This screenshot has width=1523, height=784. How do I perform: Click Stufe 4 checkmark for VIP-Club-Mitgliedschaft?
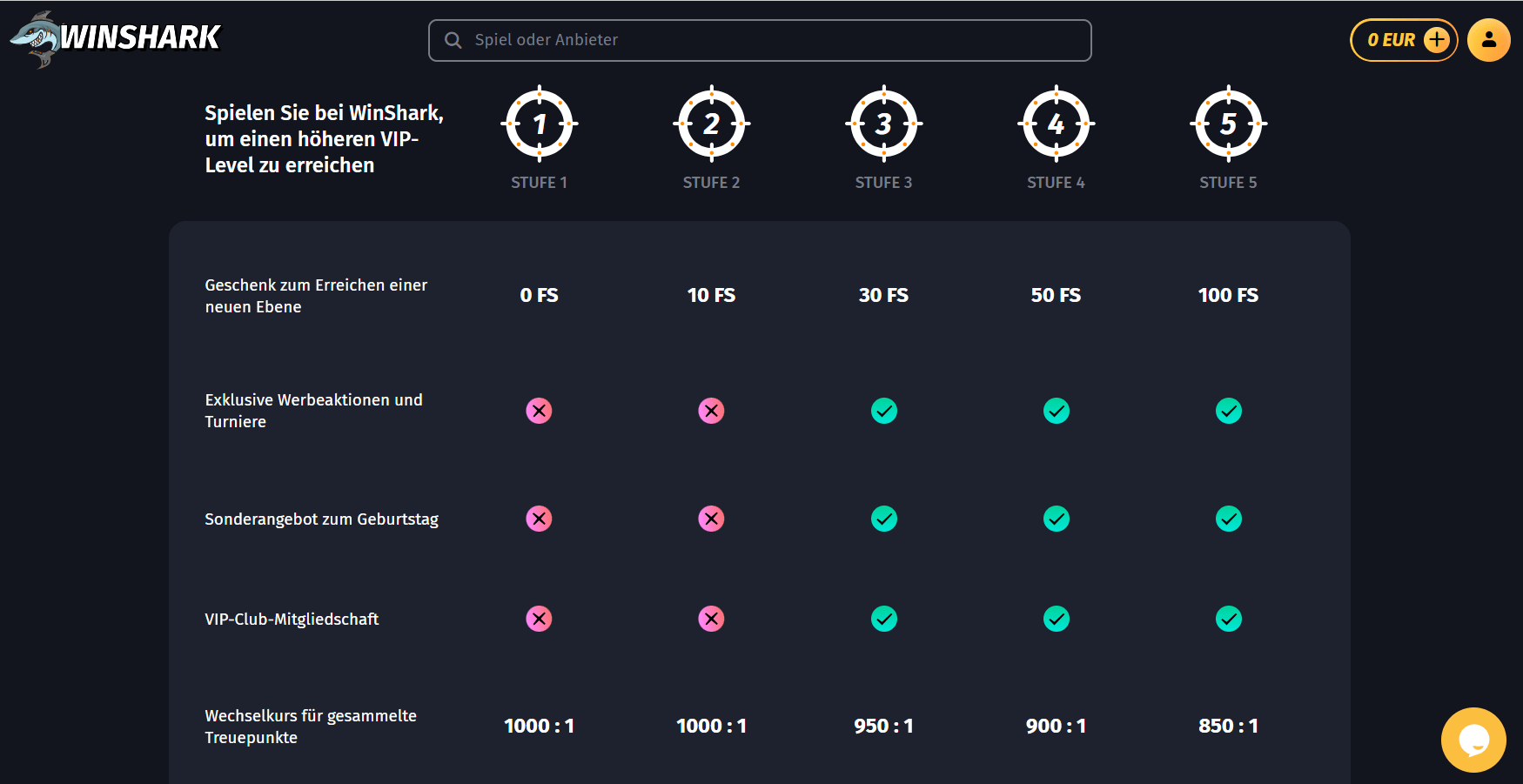coord(1057,620)
